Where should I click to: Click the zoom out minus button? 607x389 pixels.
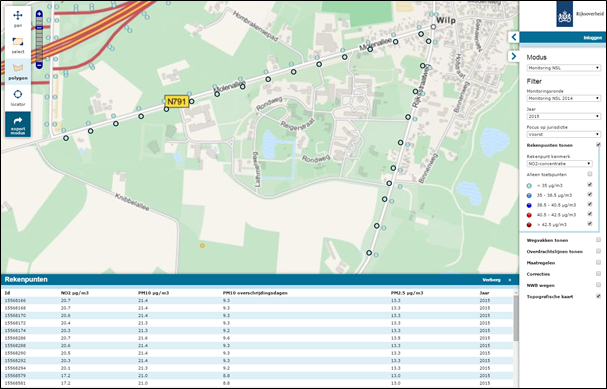[x=39, y=65]
